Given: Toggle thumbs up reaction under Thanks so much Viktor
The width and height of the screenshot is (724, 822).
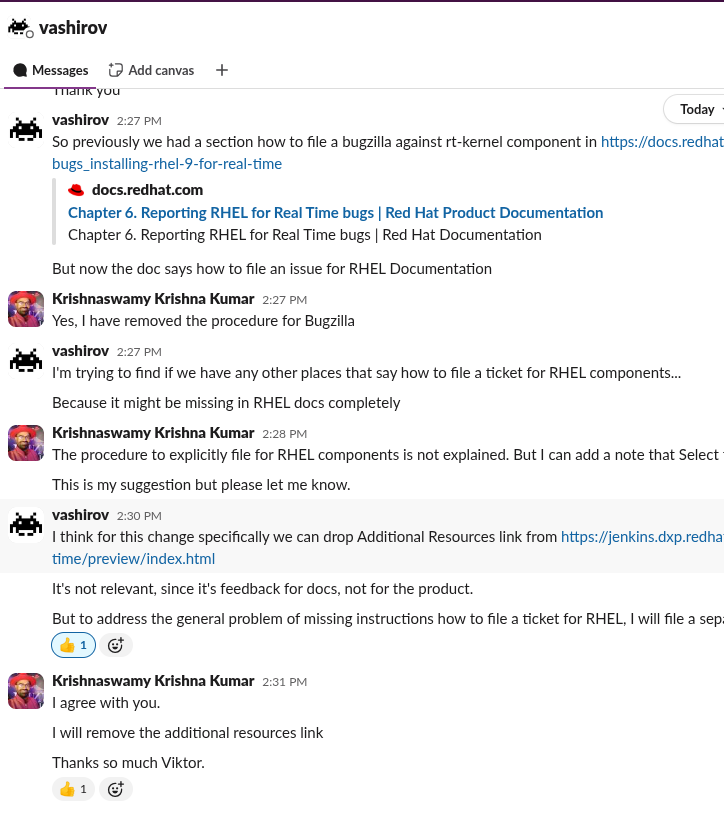Looking at the screenshot, I should (x=73, y=789).
